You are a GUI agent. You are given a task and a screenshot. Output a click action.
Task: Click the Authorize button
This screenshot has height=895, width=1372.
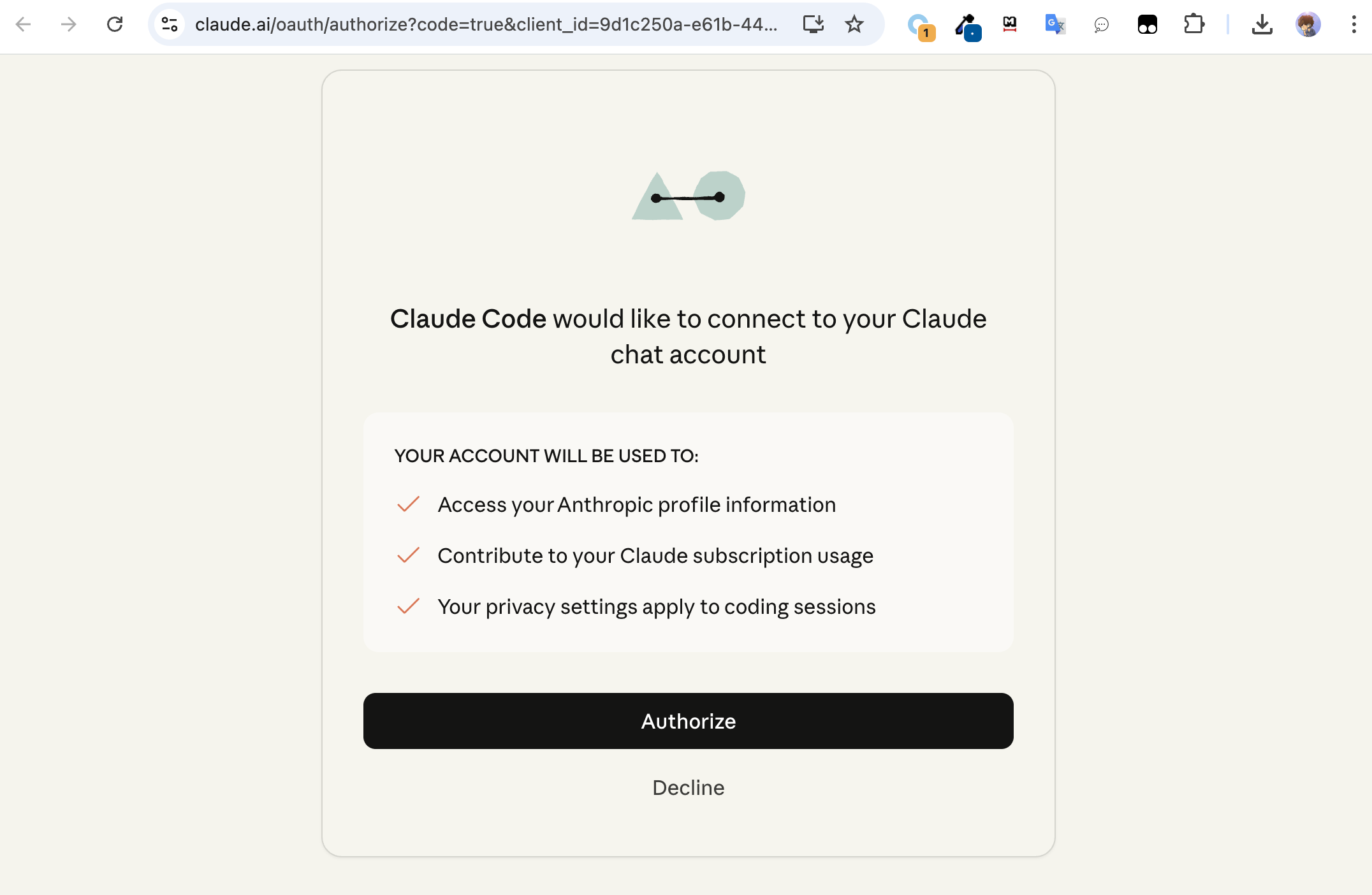click(x=688, y=721)
